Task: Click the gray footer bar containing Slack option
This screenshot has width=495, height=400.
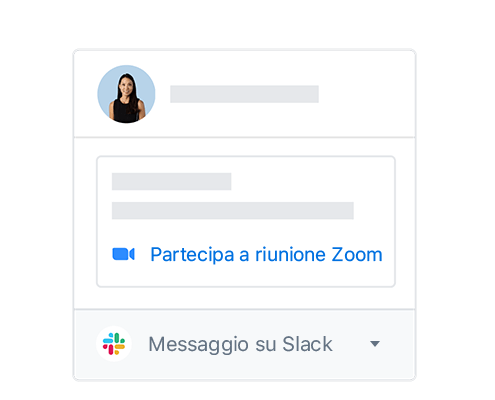Action: coord(244,345)
